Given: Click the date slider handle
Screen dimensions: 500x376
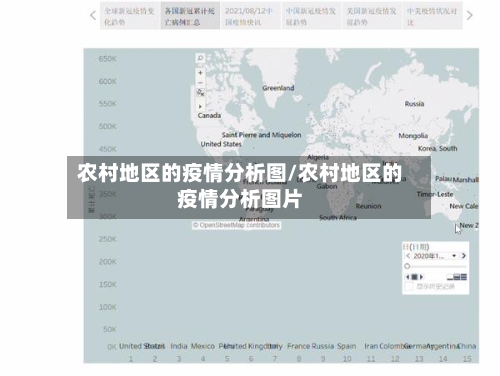Looking at the screenshot, I should coord(407,266).
